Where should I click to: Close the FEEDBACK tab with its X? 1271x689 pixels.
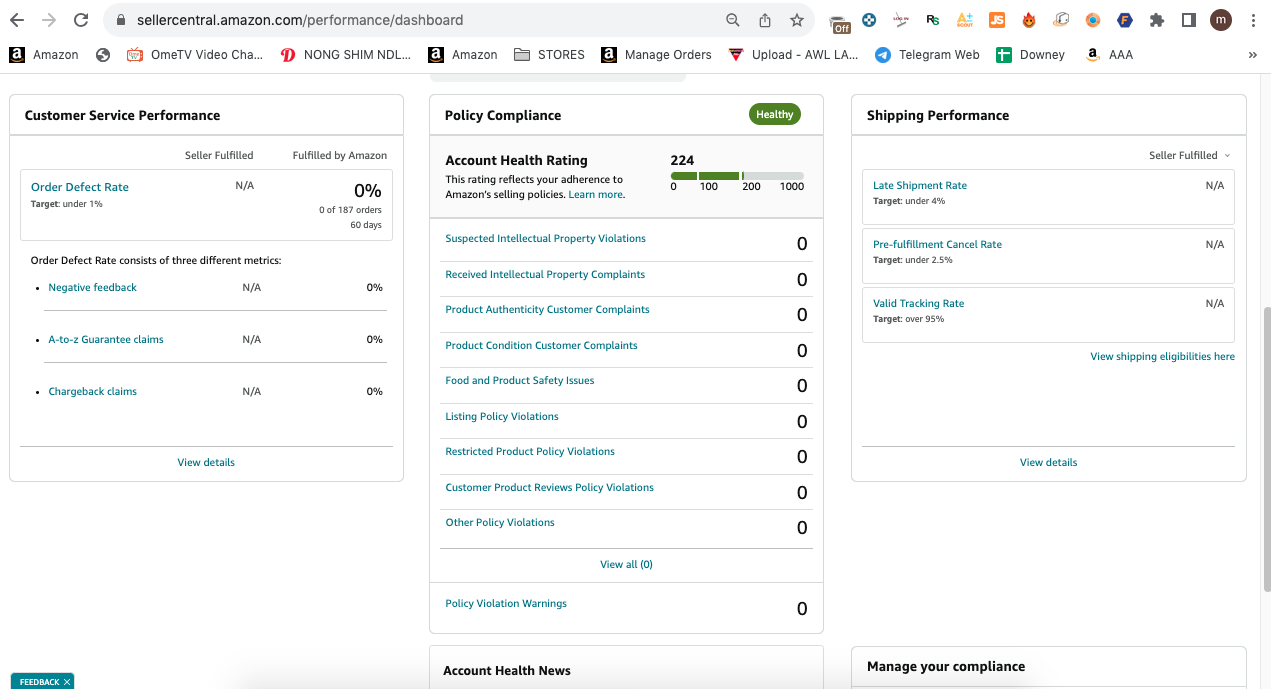(67, 682)
